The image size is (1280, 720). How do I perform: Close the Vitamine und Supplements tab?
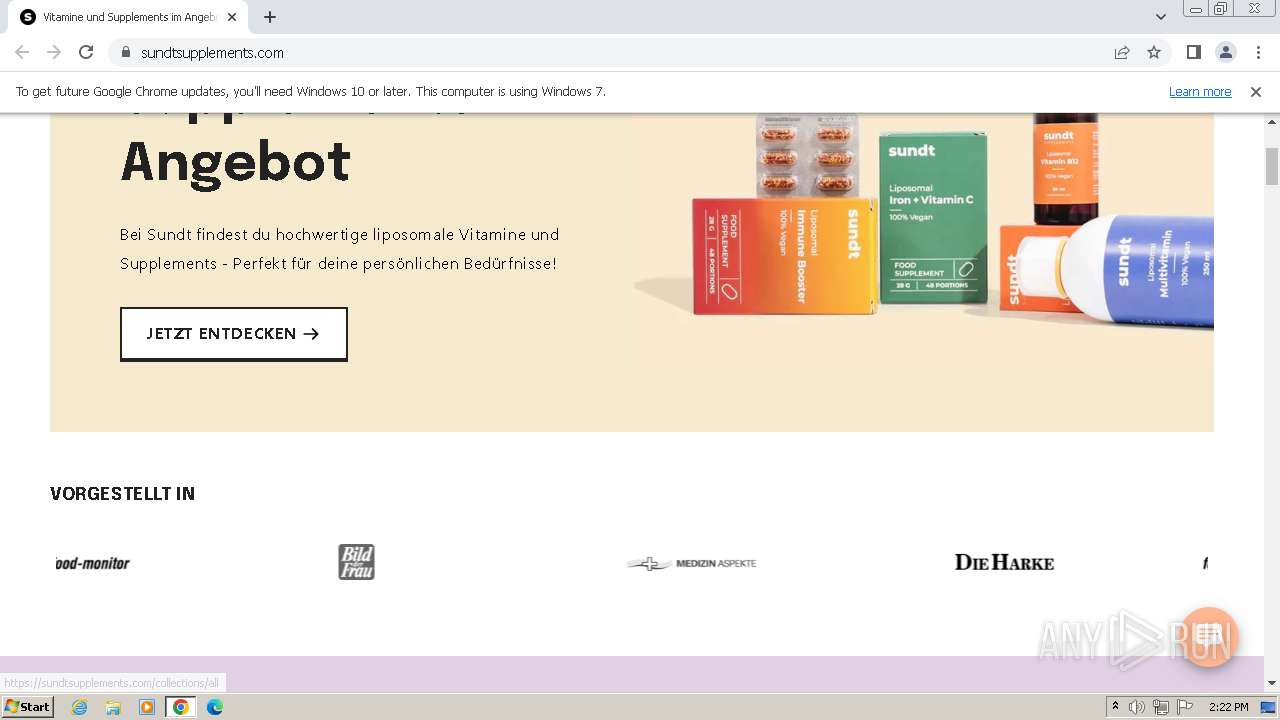(232, 17)
